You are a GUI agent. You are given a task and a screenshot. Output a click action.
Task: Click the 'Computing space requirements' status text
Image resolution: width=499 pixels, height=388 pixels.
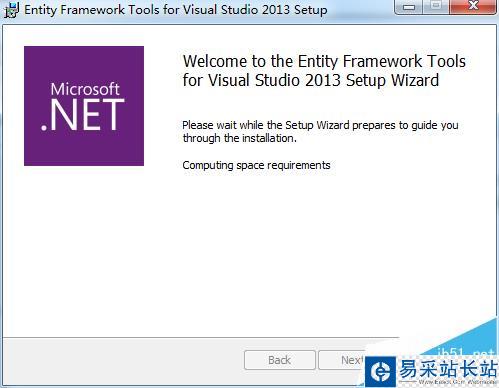click(256, 165)
